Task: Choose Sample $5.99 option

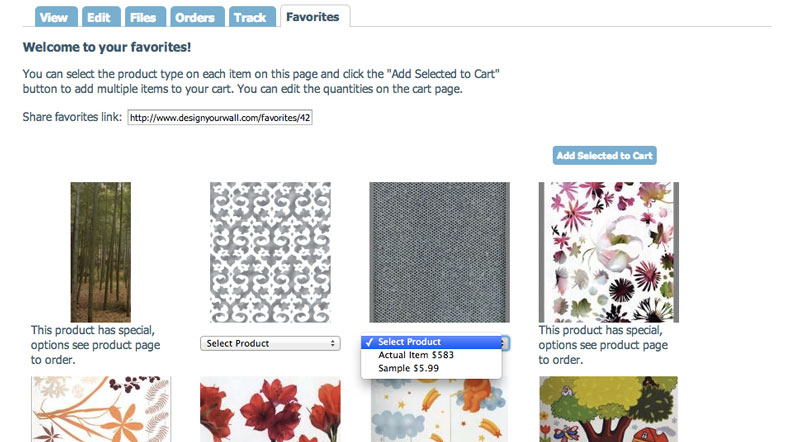Action: click(x=407, y=368)
